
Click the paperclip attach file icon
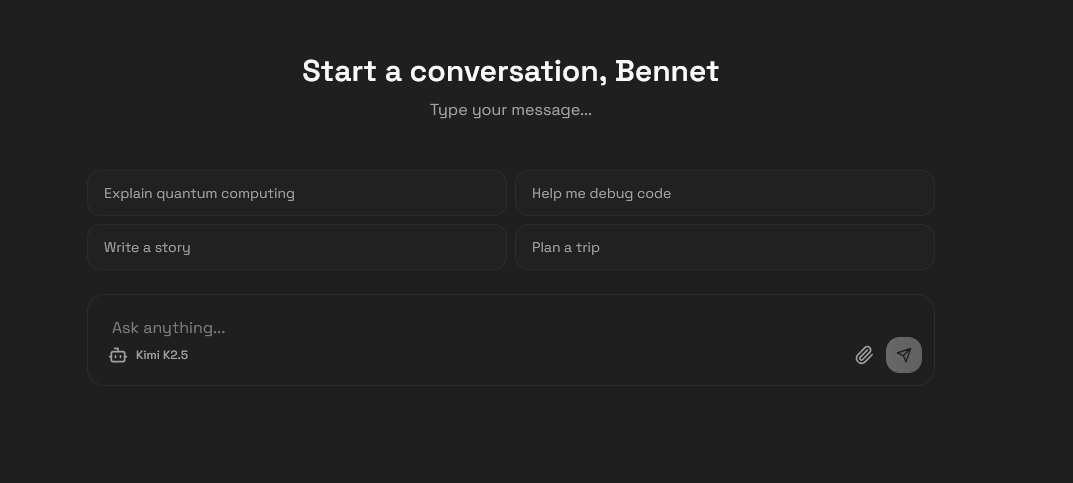(x=864, y=355)
